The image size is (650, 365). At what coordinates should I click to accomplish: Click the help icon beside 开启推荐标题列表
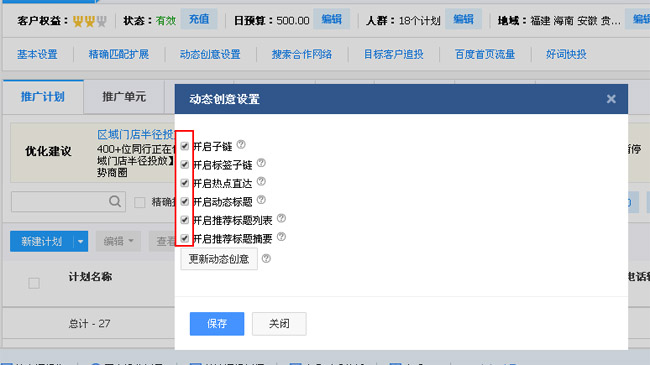point(281,218)
